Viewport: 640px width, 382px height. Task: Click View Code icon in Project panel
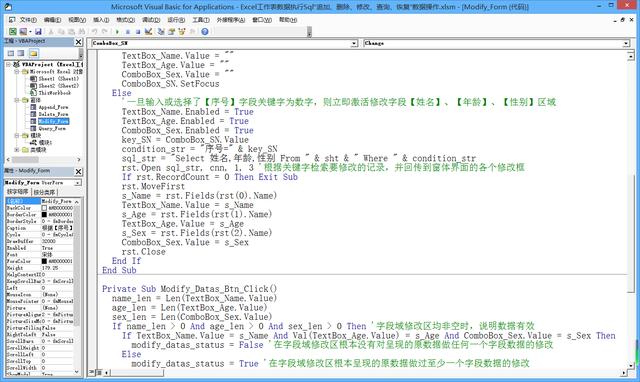coord(11,53)
